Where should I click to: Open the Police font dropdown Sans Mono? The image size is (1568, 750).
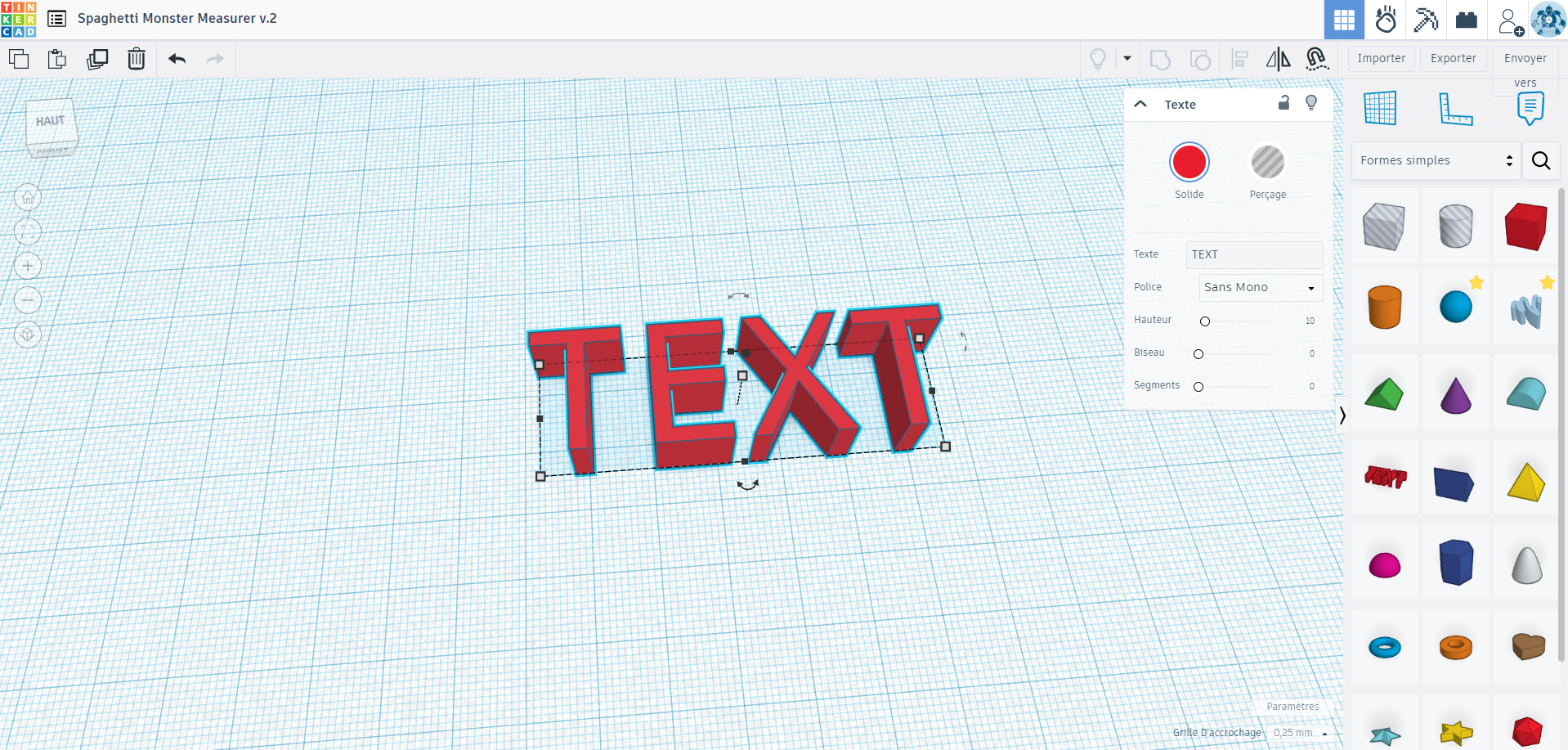[1261, 287]
